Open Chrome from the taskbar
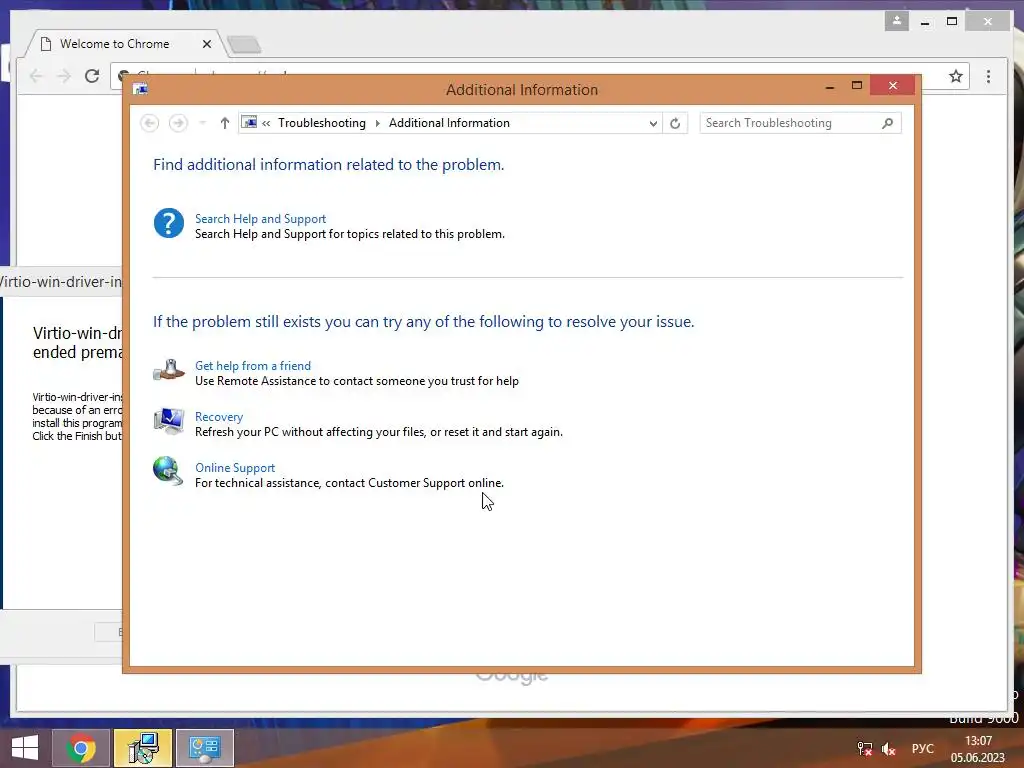 click(x=81, y=748)
